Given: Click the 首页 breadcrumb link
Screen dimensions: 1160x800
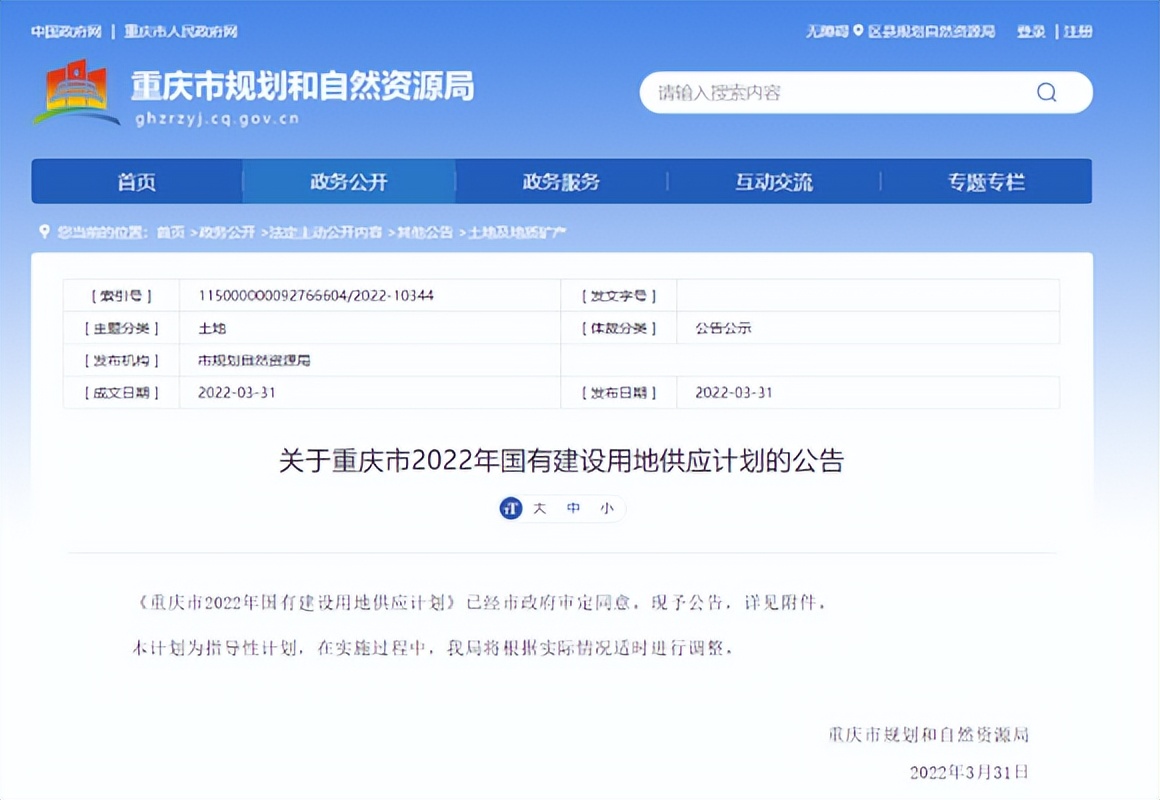Looking at the screenshot, I should pyautogui.click(x=170, y=232).
